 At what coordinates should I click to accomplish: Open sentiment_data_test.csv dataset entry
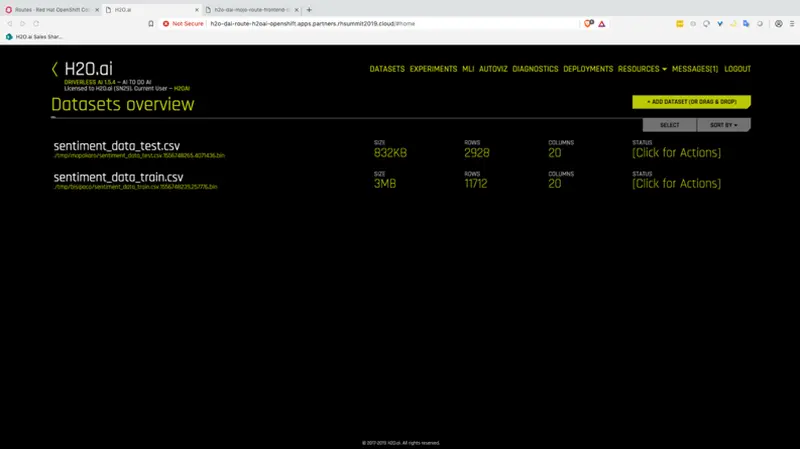coord(117,146)
